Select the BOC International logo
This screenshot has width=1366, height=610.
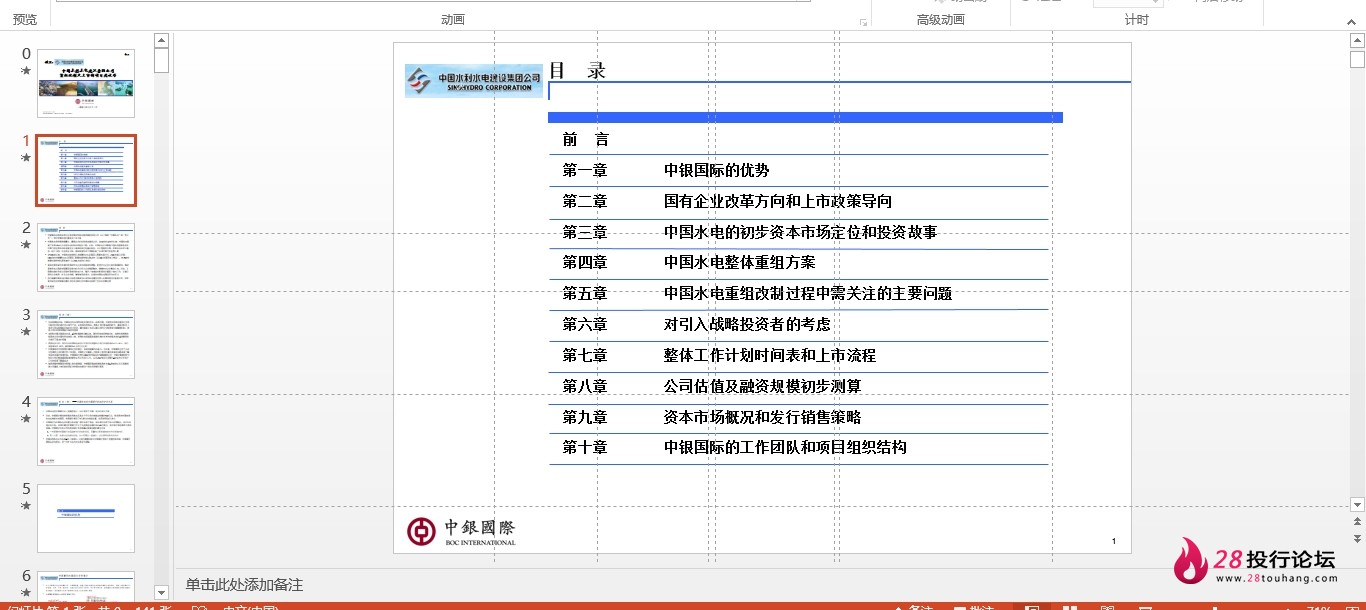point(461,531)
